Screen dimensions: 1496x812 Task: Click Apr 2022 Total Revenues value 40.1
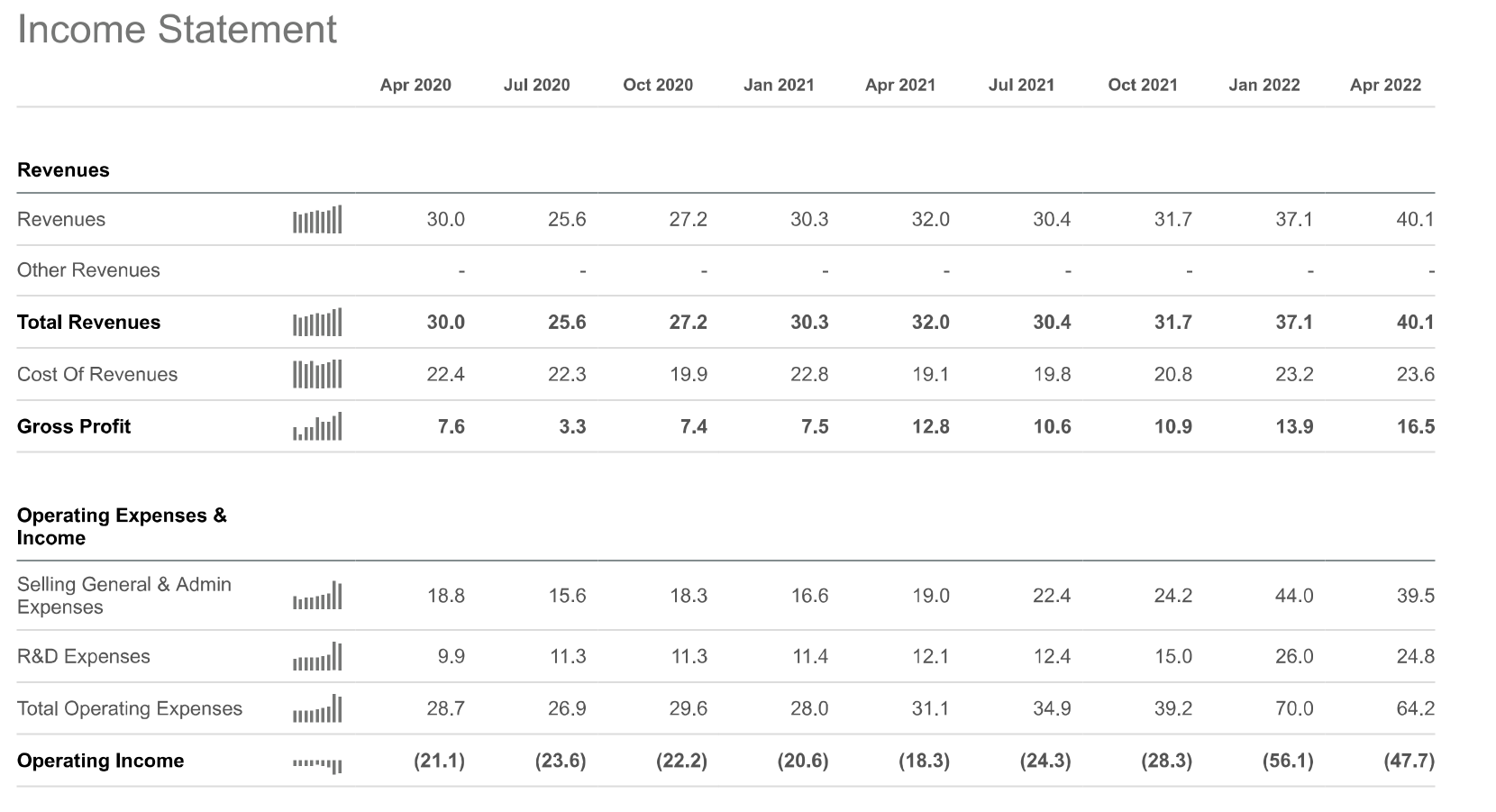[x=1415, y=323]
